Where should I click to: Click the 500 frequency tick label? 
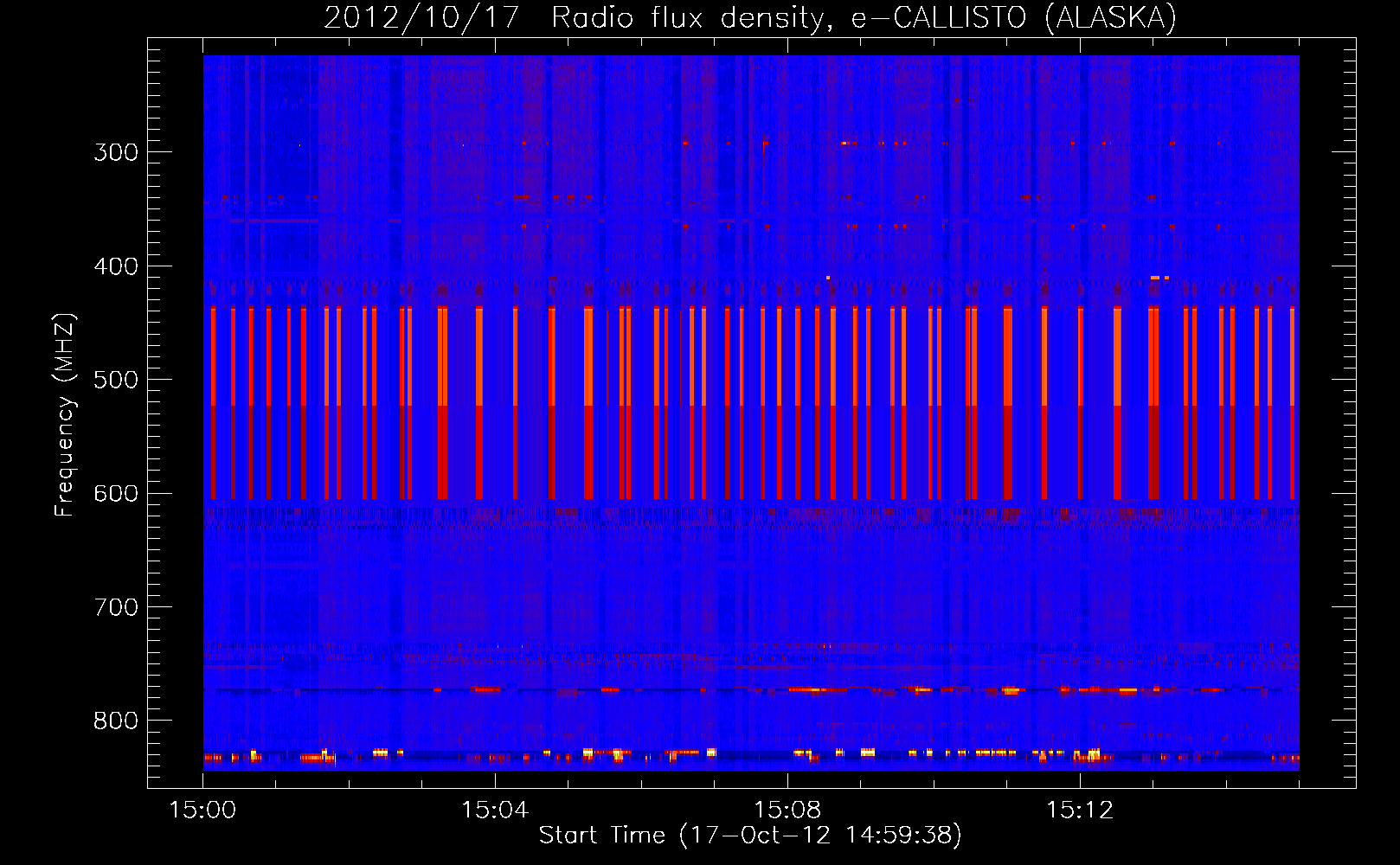[x=116, y=380]
